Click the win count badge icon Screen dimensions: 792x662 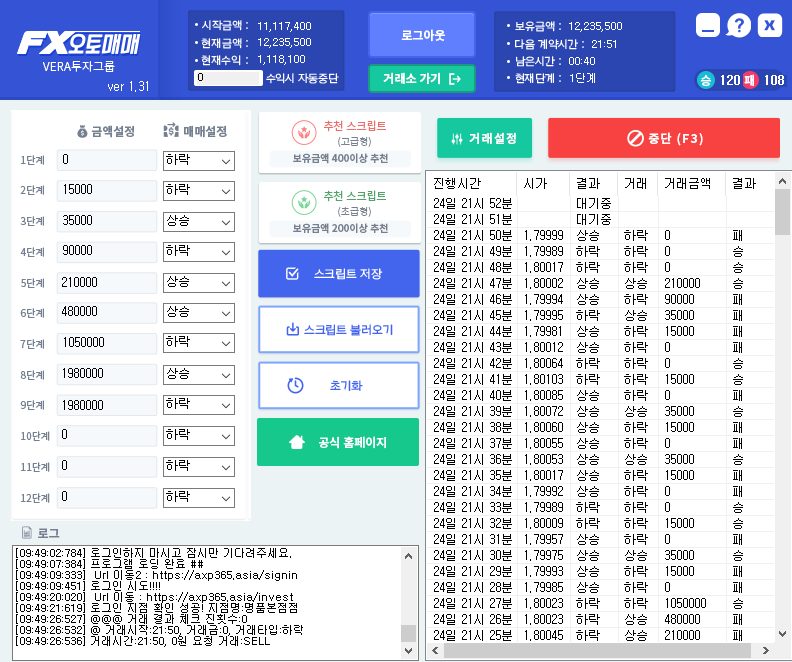coord(706,80)
